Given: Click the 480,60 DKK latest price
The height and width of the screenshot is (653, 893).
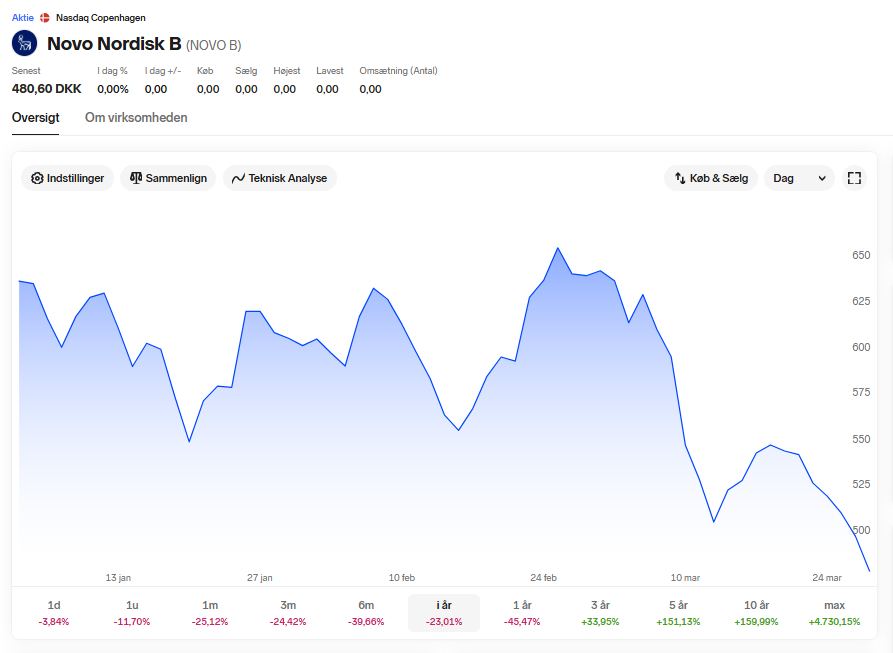Looking at the screenshot, I should 47,89.
